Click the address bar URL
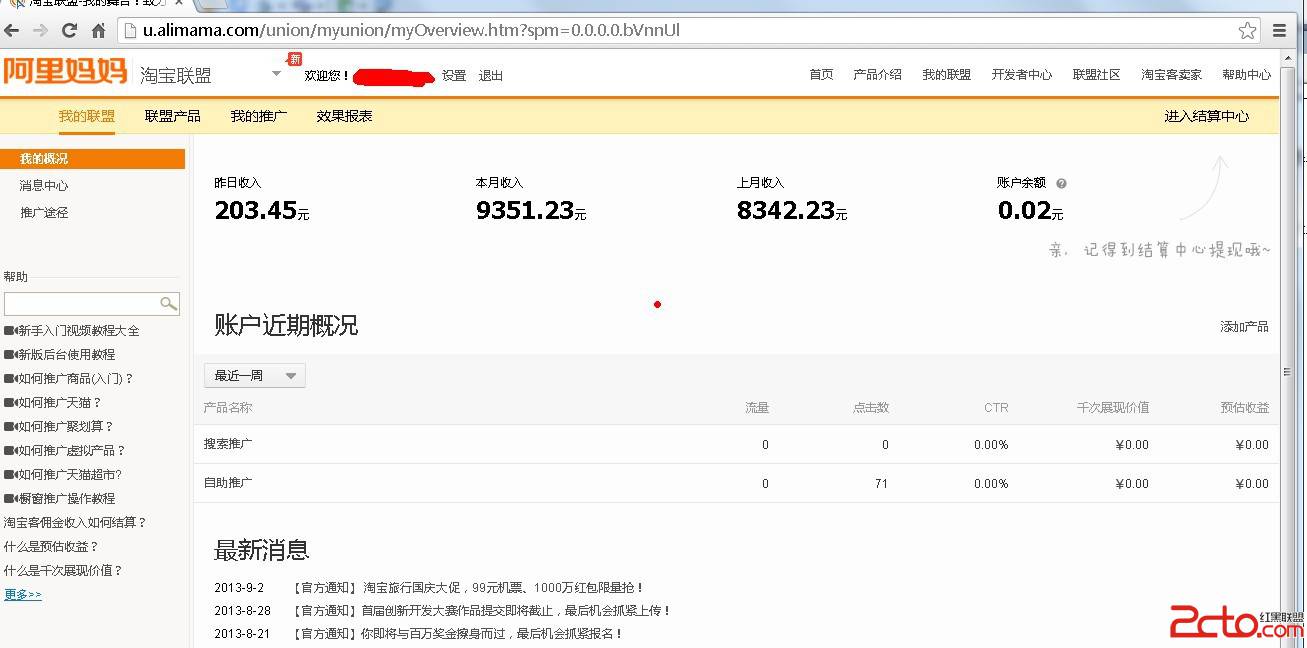Image resolution: width=1307 pixels, height=648 pixels. (x=411, y=30)
